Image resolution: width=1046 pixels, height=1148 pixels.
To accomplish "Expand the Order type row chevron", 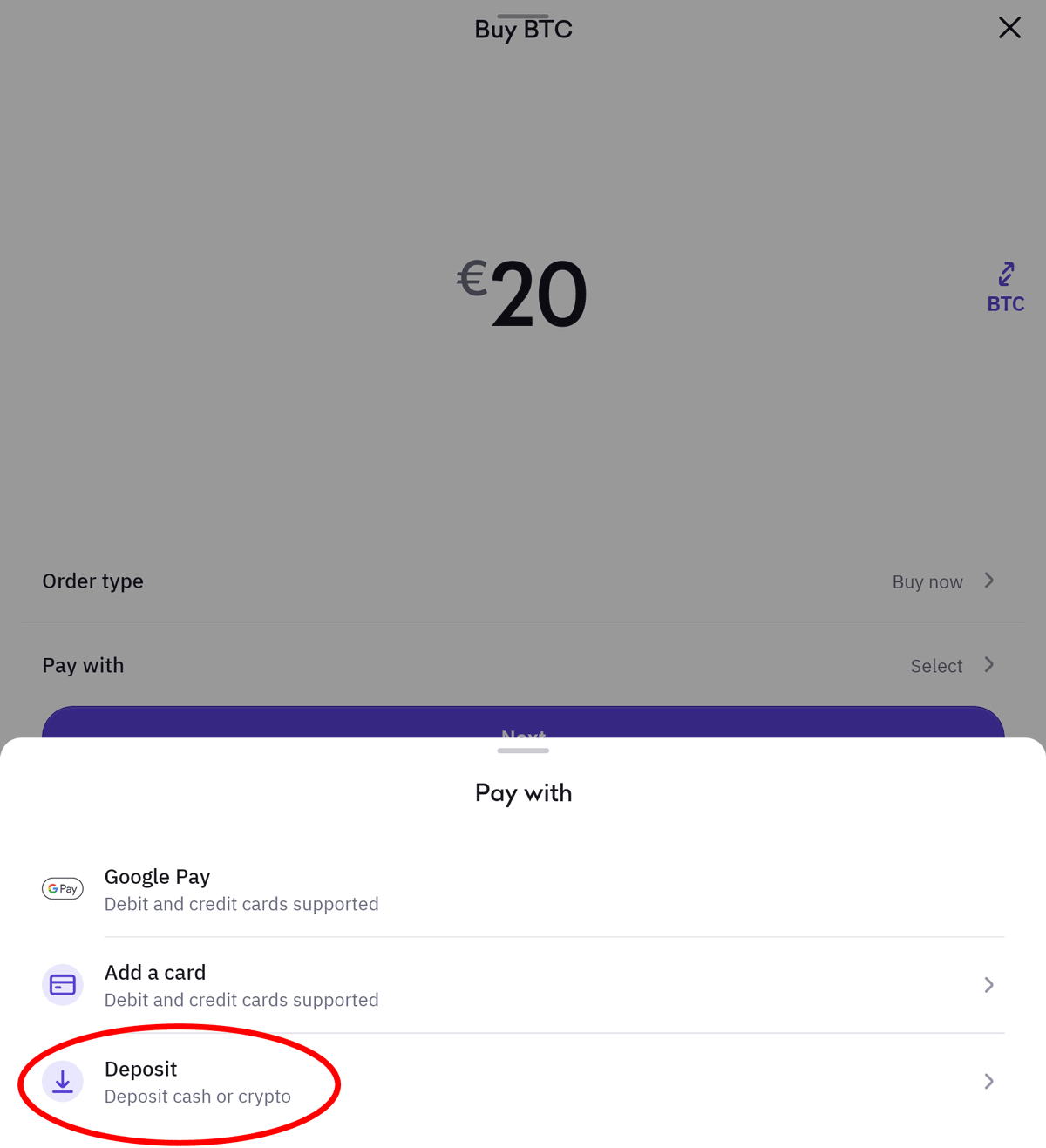I will (x=989, y=580).
